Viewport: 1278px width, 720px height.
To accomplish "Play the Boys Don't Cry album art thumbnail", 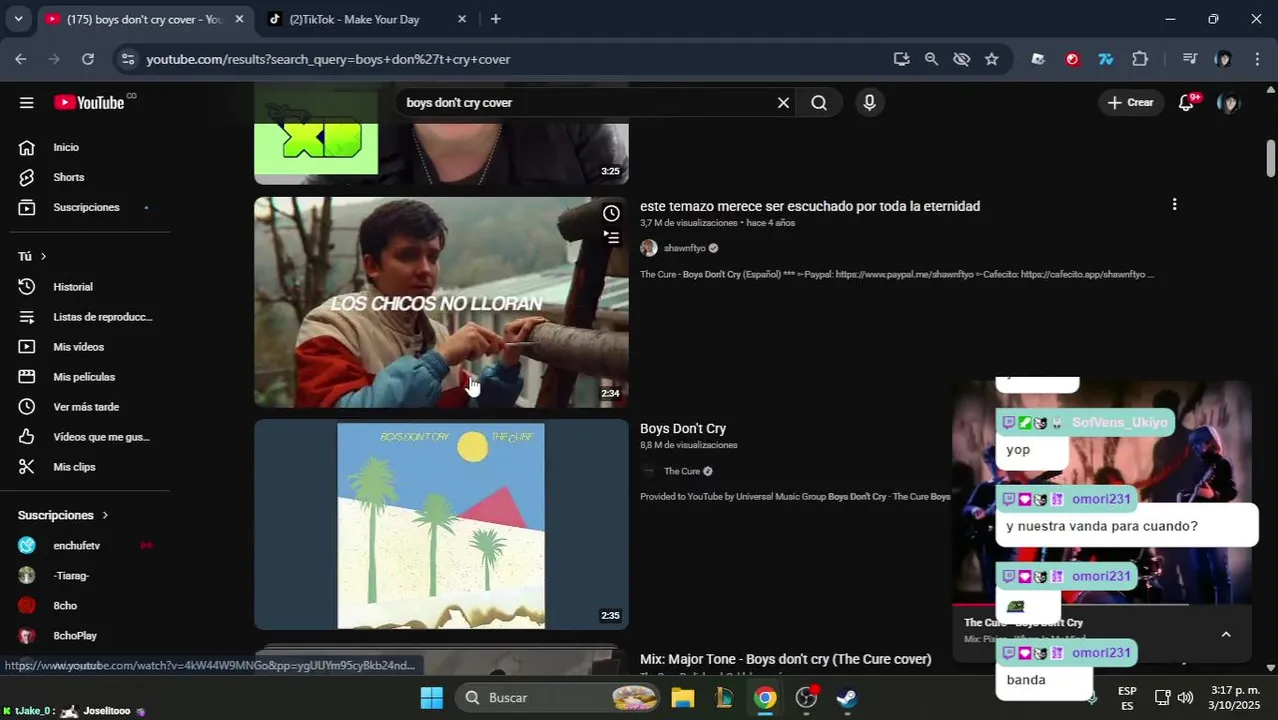I will click(441, 524).
